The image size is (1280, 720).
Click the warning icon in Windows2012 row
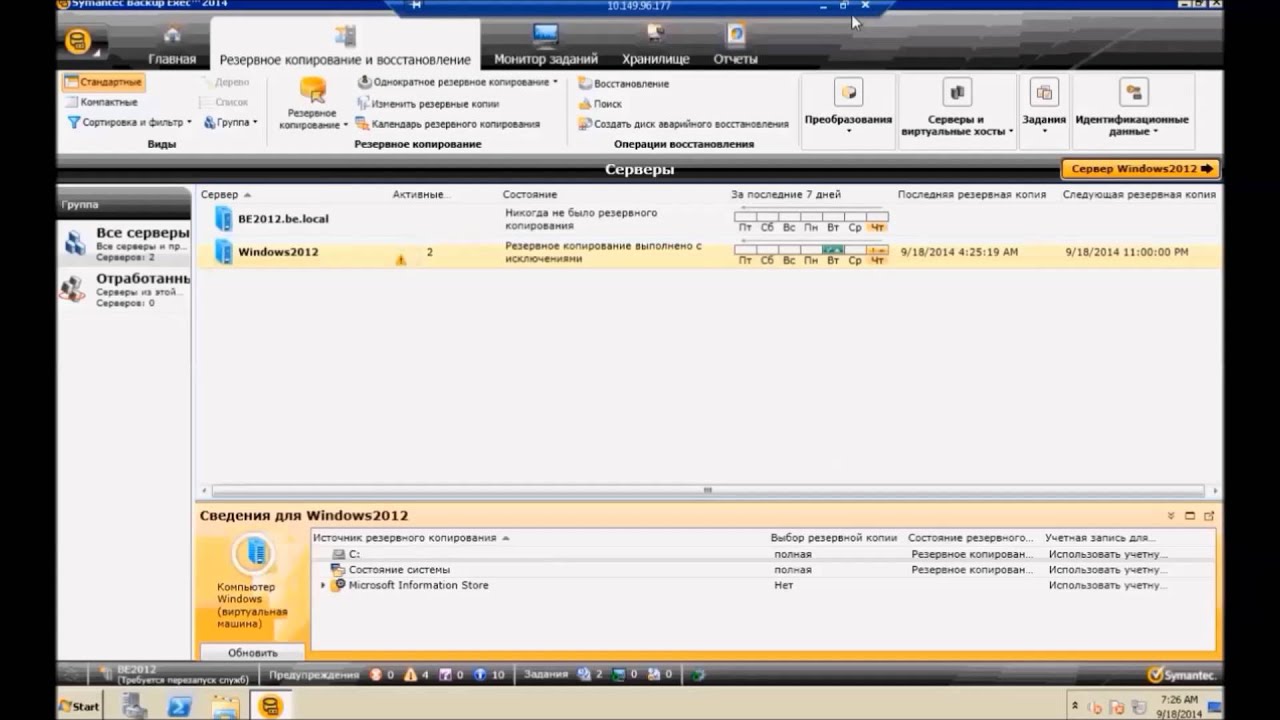401,259
